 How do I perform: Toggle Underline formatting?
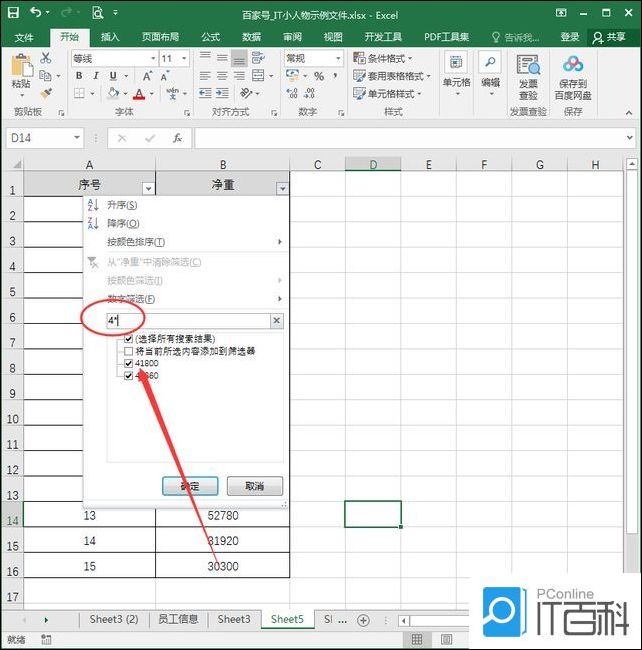[113, 76]
